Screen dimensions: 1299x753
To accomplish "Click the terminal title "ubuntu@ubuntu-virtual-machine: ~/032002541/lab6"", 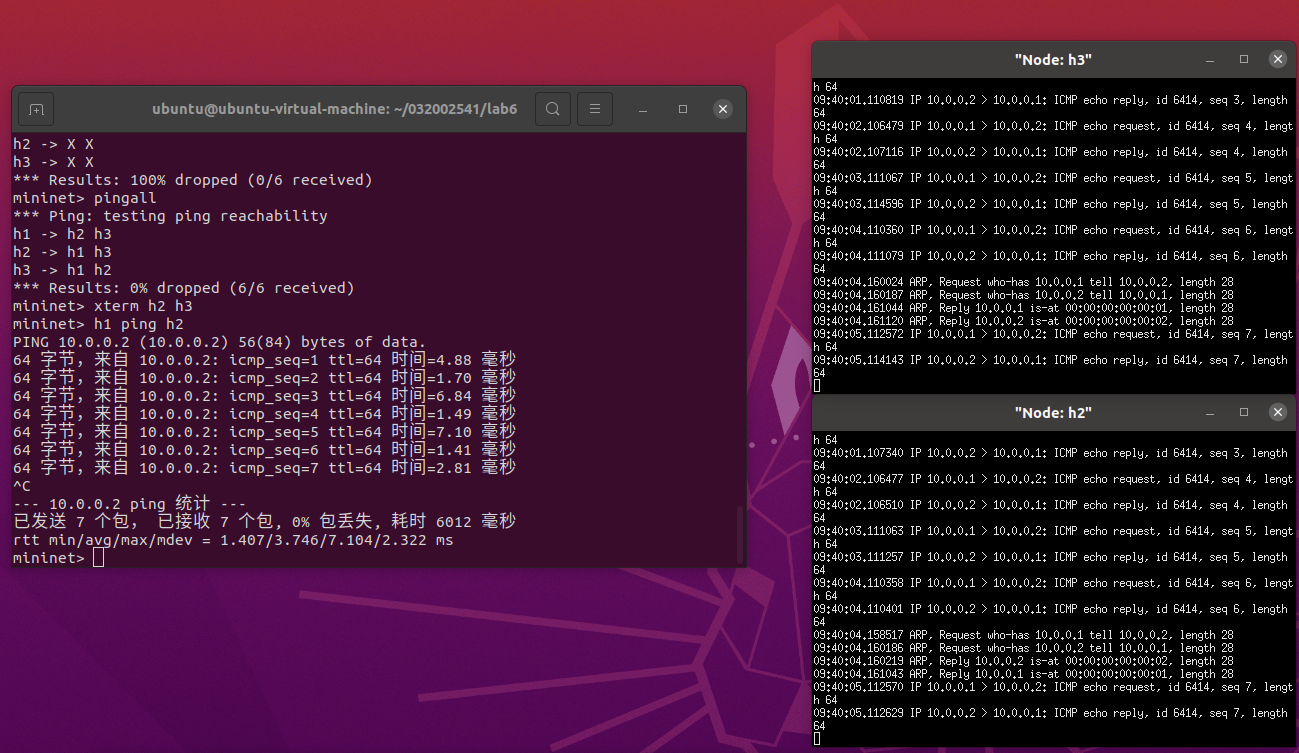I will pos(335,109).
